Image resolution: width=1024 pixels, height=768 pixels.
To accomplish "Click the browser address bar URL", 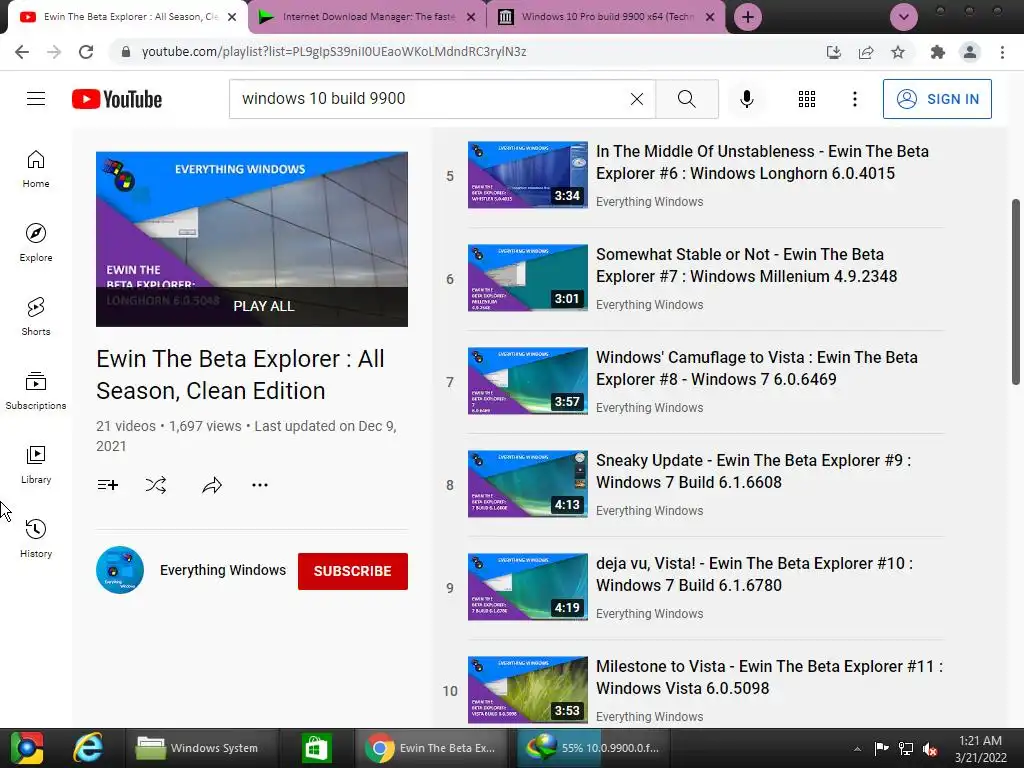I will pos(334,52).
